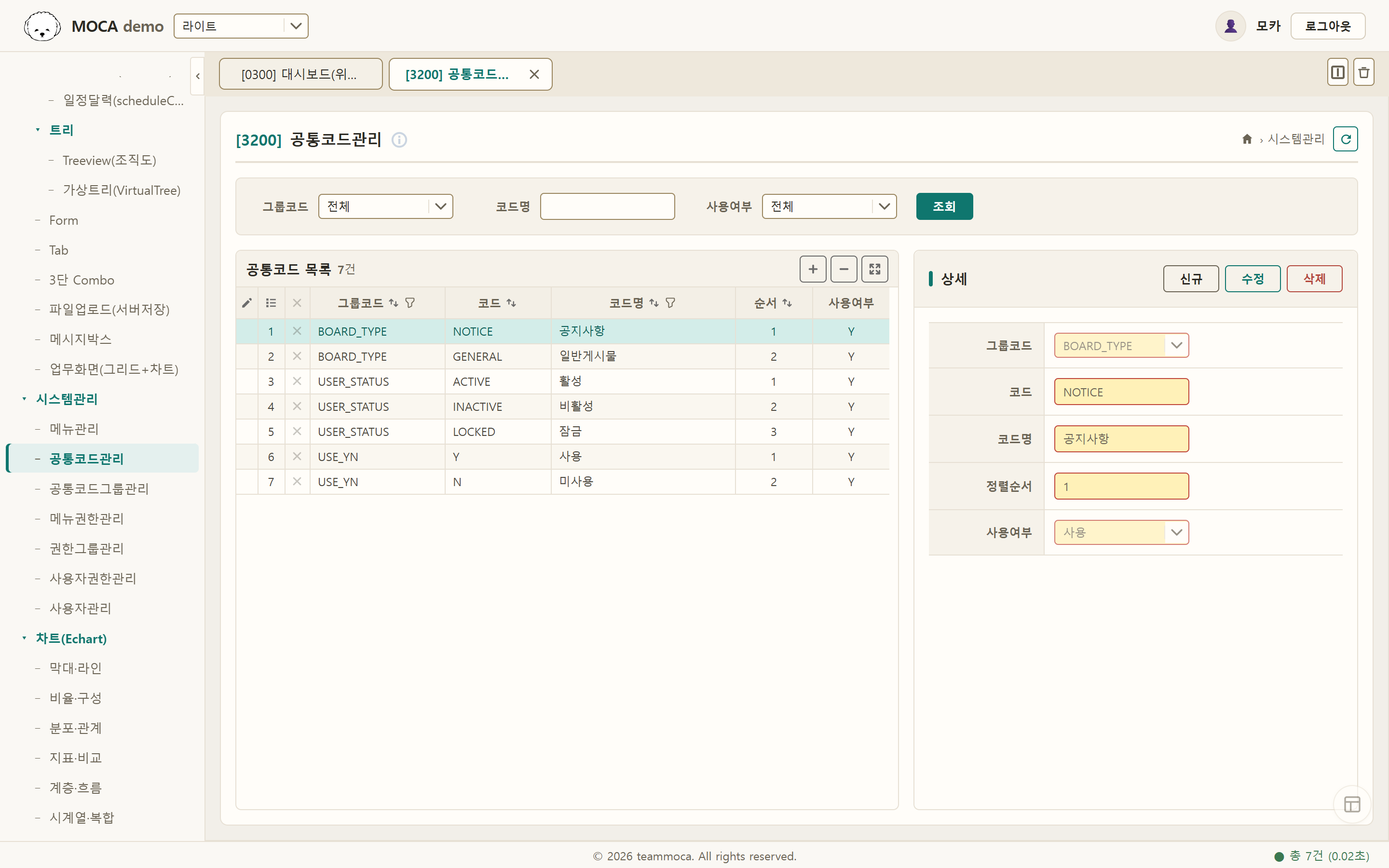Open the 그룹코드 search filter dropdown

click(386, 206)
